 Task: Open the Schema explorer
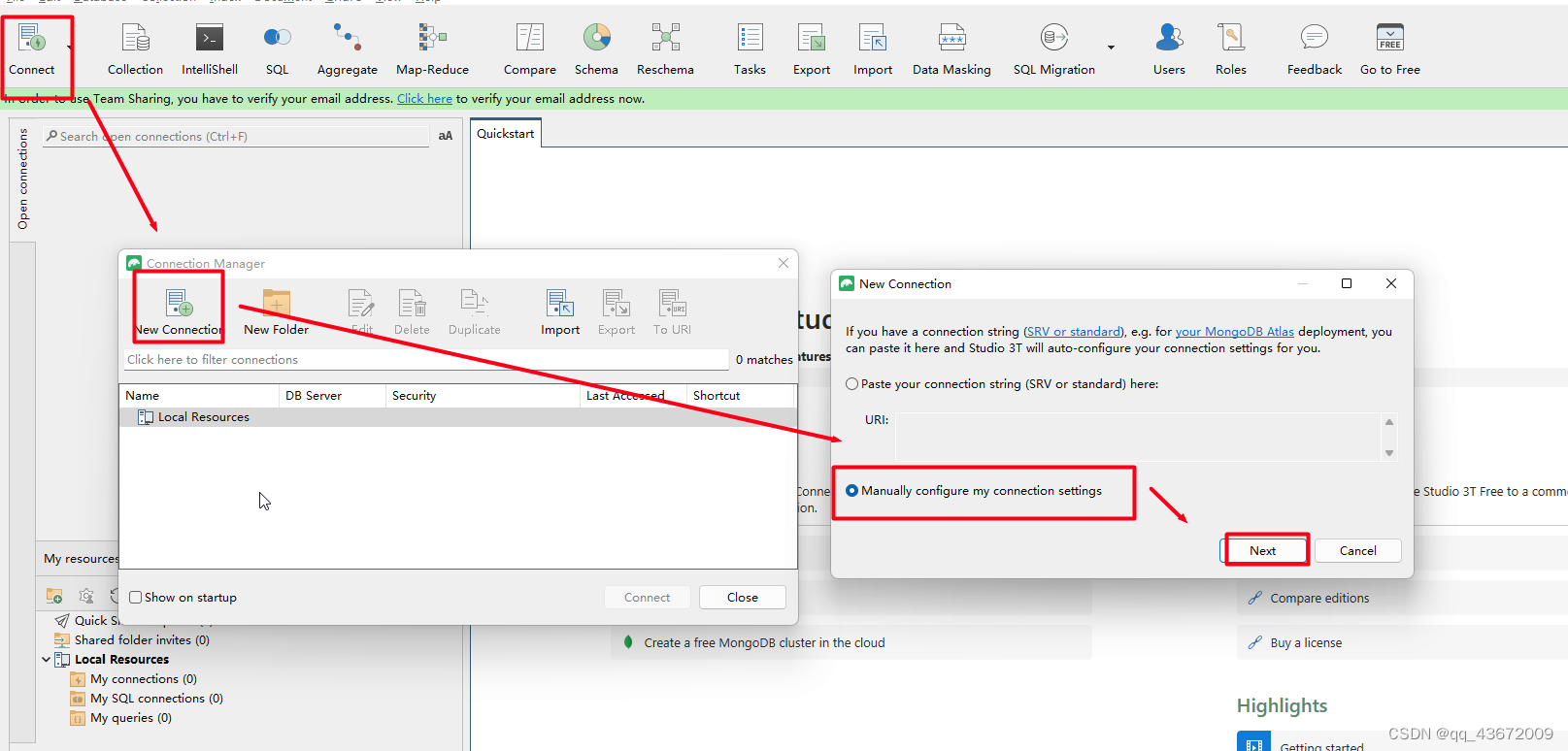596,50
